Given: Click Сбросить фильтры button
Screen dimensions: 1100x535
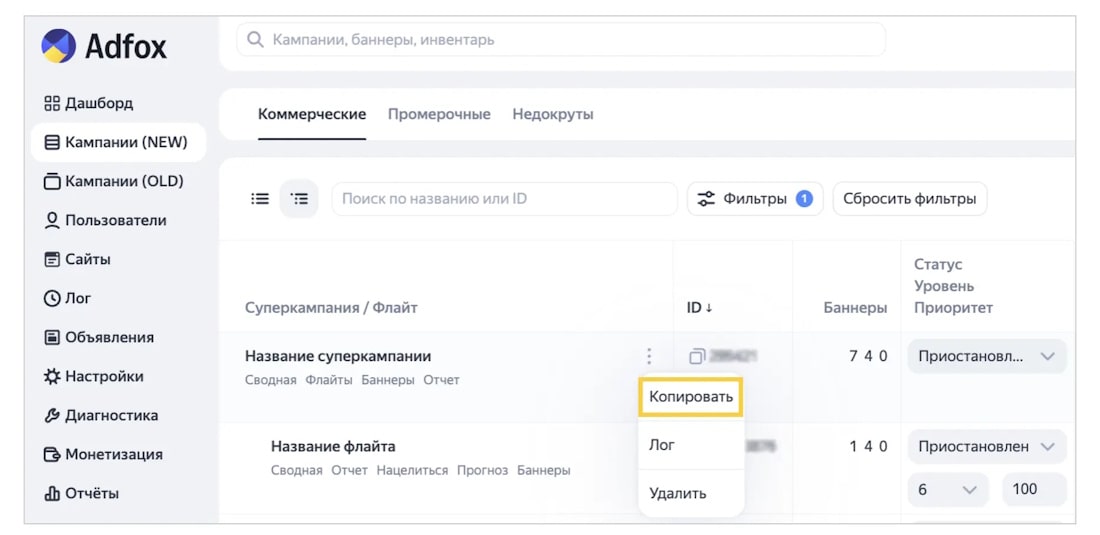Looking at the screenshot, I should (x=909, y=199).
